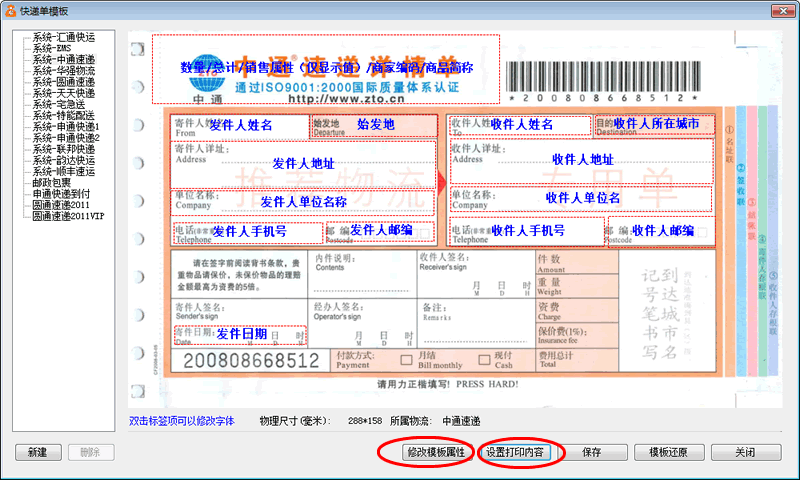Image resolution: width=800 pixels, height=480 pixels.
Task: Select the 收件人手机号 label field
Action: 527,232
